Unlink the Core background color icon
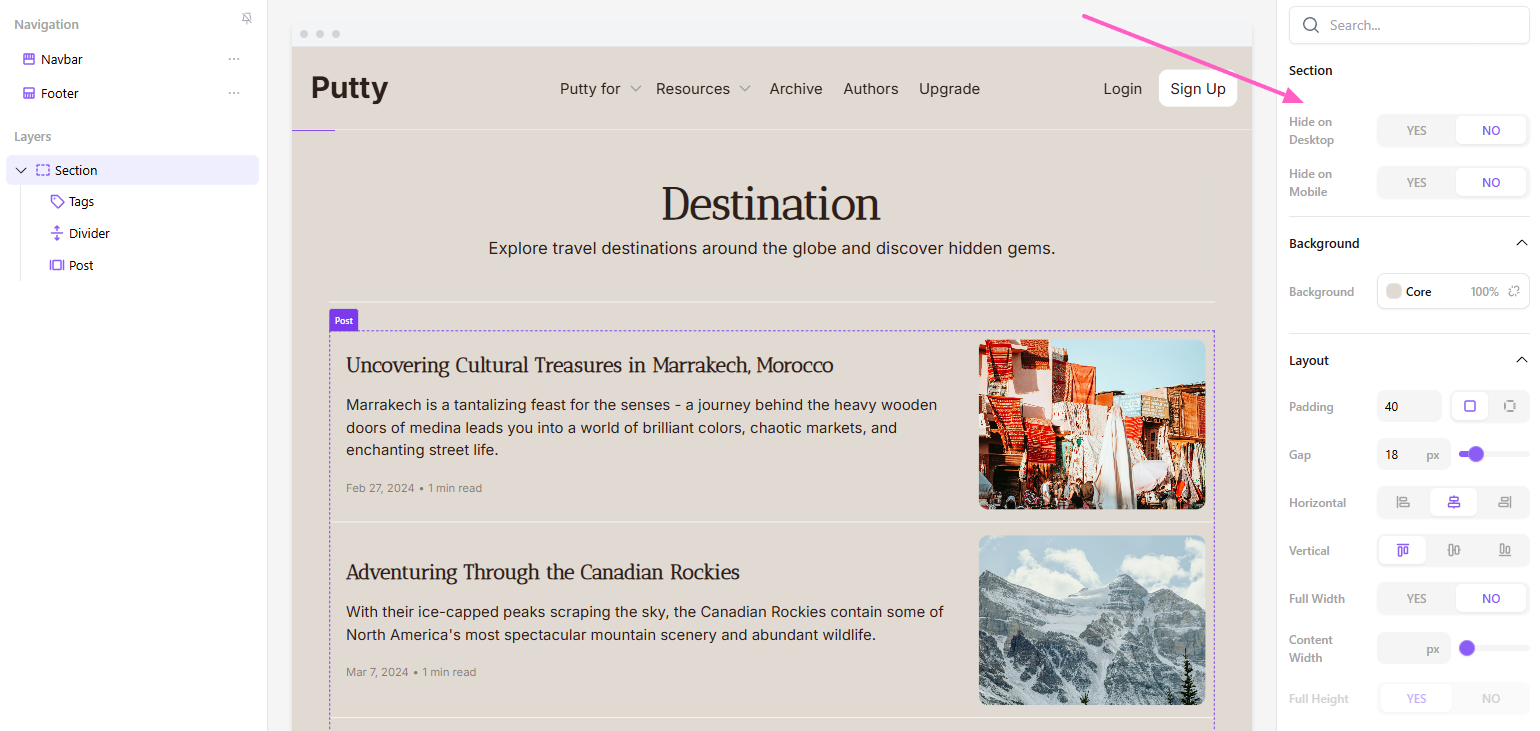This screenshot has width=1540, height=731. [1514, 292]
